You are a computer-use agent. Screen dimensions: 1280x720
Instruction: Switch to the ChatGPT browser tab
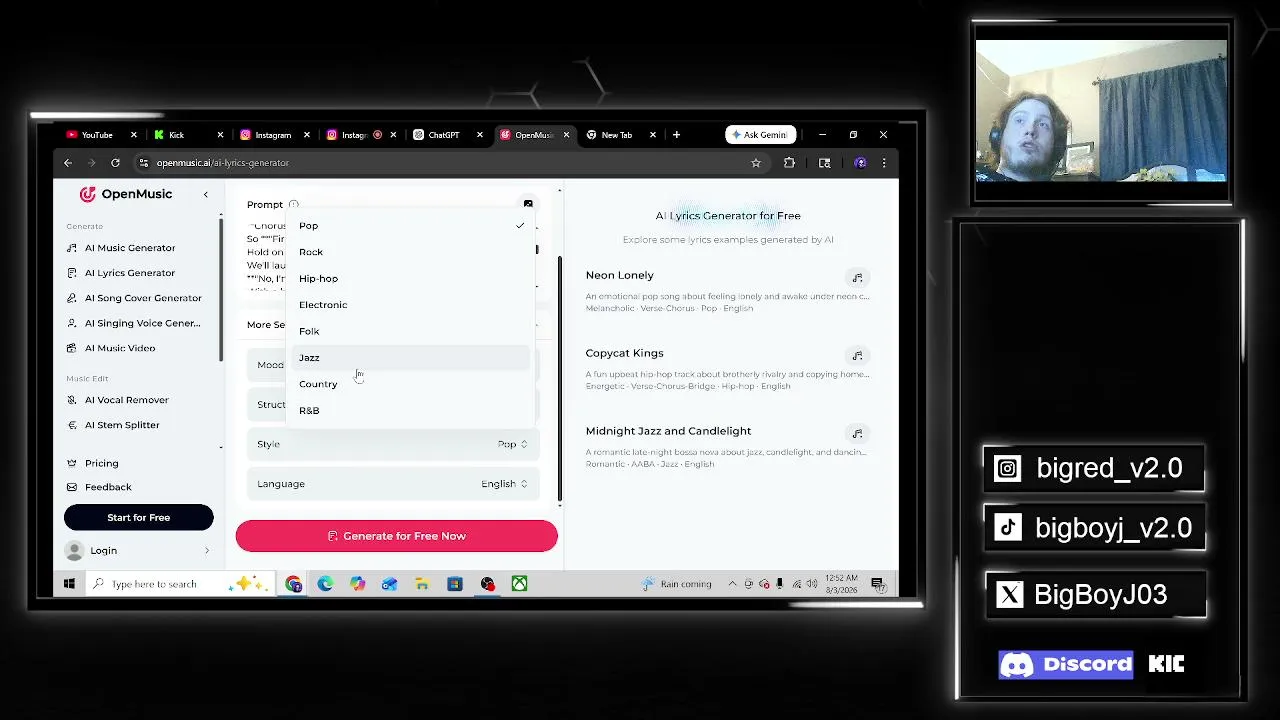(444, 135)
